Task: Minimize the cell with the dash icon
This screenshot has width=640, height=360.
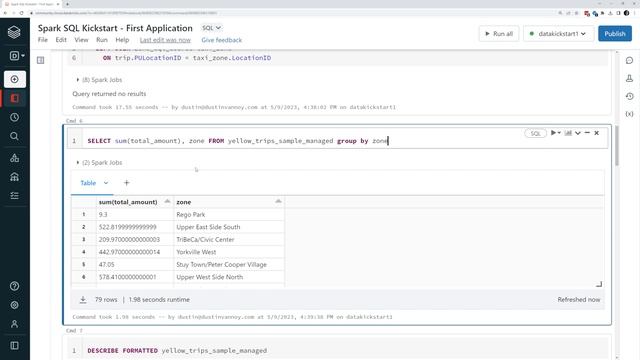Action: click(x=587, y=133)
